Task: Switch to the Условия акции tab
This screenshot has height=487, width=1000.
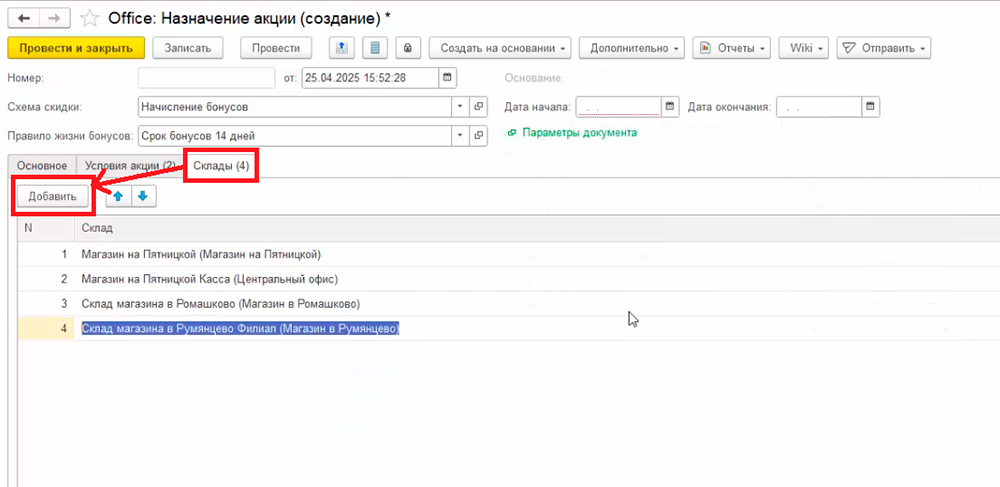Action: 129,166
